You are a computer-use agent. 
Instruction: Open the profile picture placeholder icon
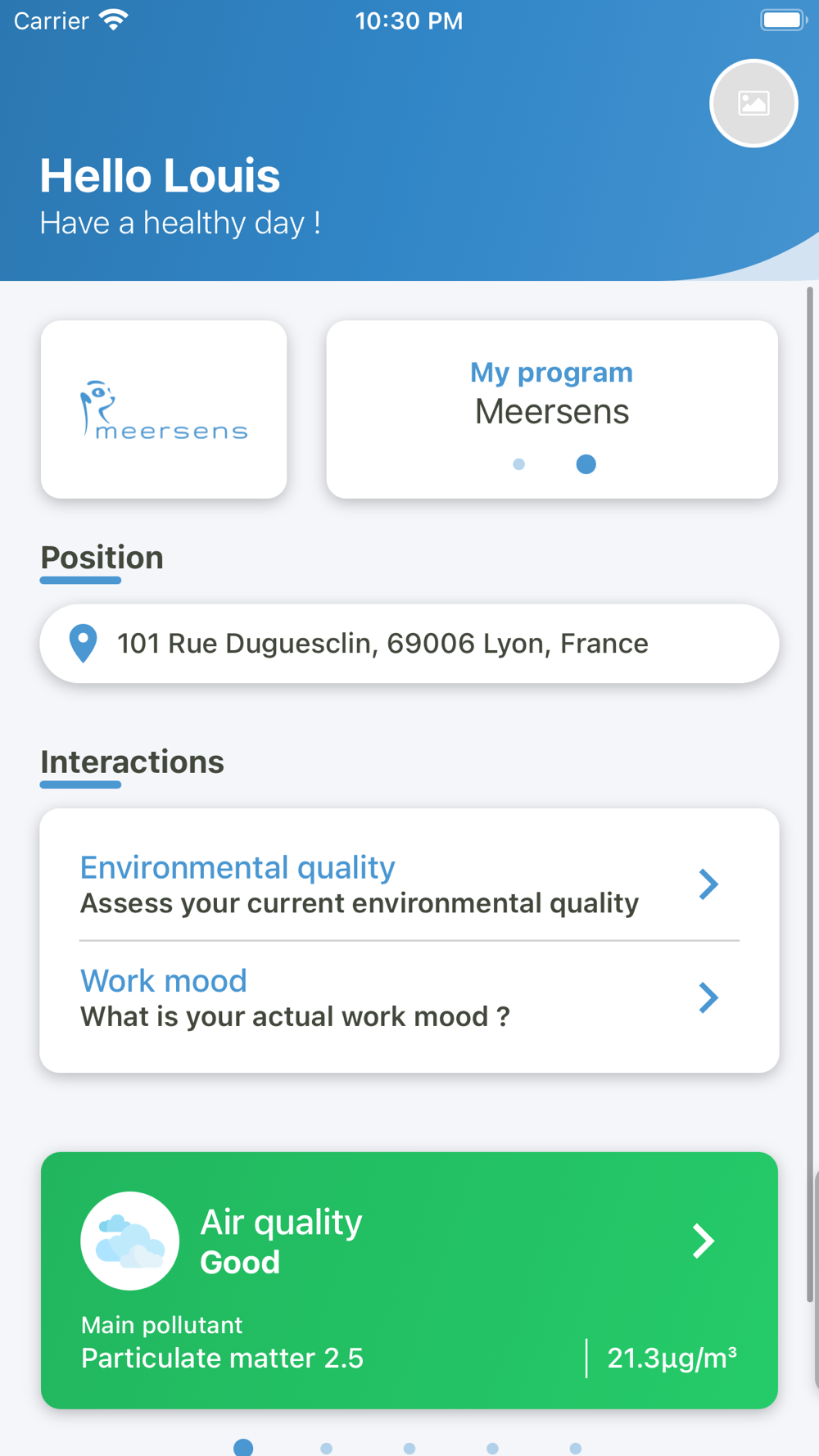753,103
